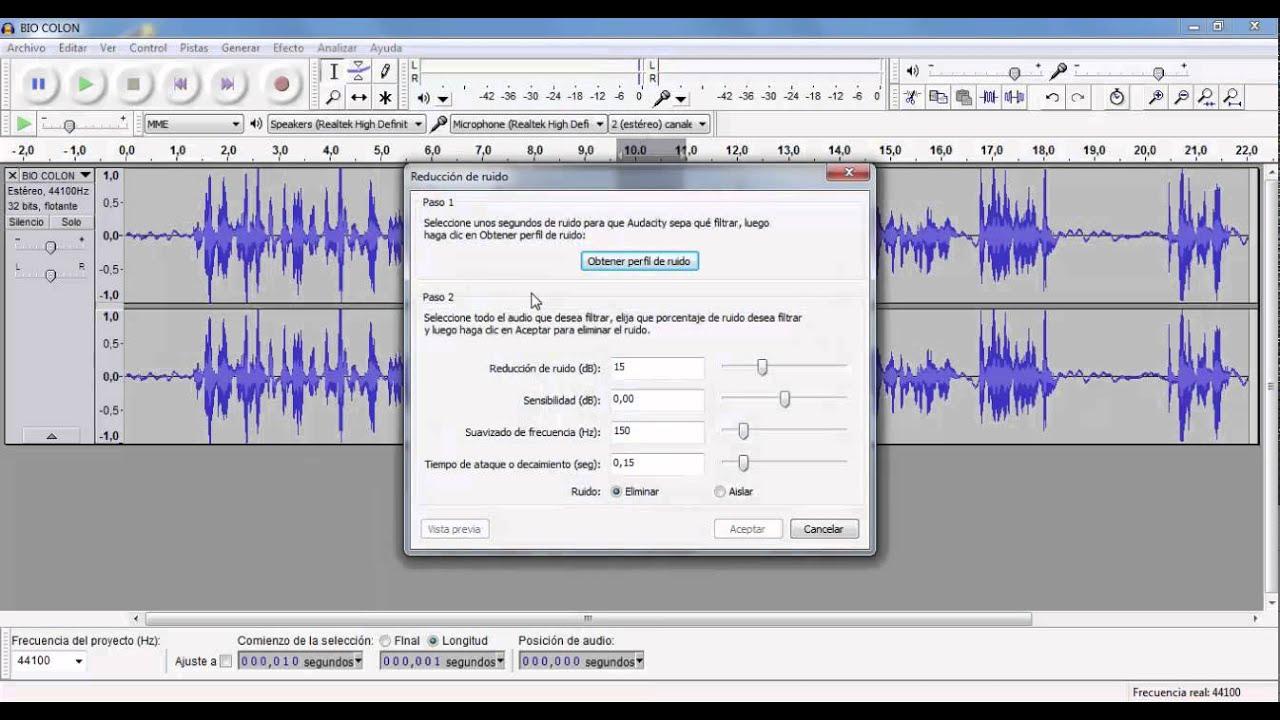This screenshot has height=720, width=1280.
Task: Select the Draw pencil tool
Action: pyautogui.click(x=385, y=72)
